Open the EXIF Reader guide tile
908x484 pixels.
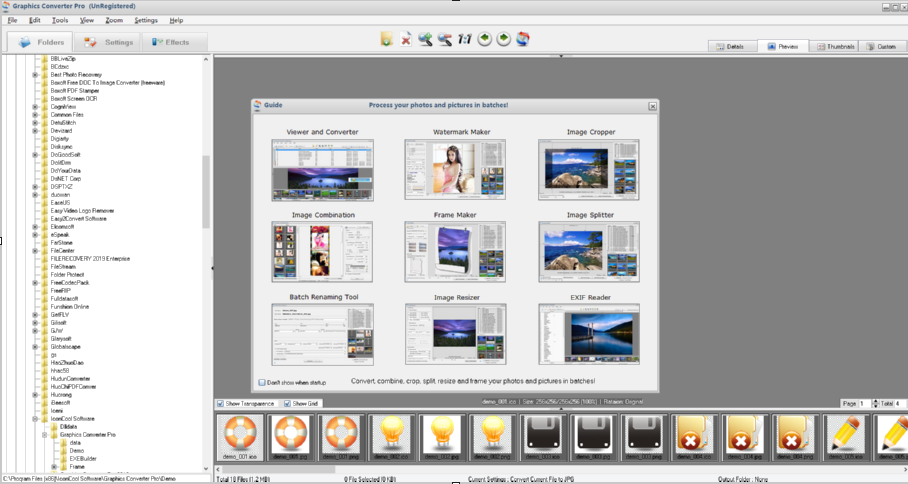pos(589,334)
